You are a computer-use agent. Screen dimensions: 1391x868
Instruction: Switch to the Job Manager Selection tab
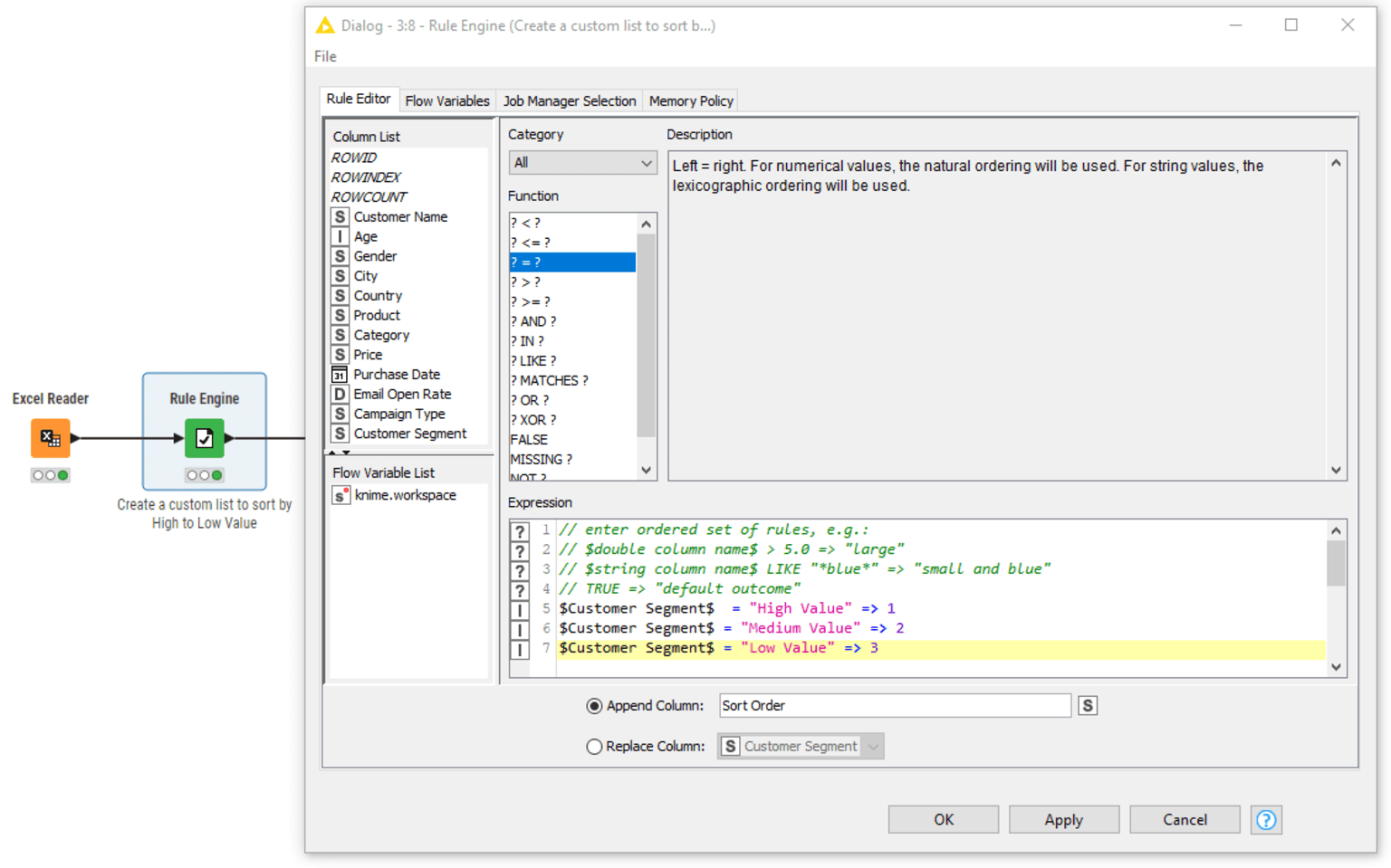pyautogui.click(x=570, y=100)
